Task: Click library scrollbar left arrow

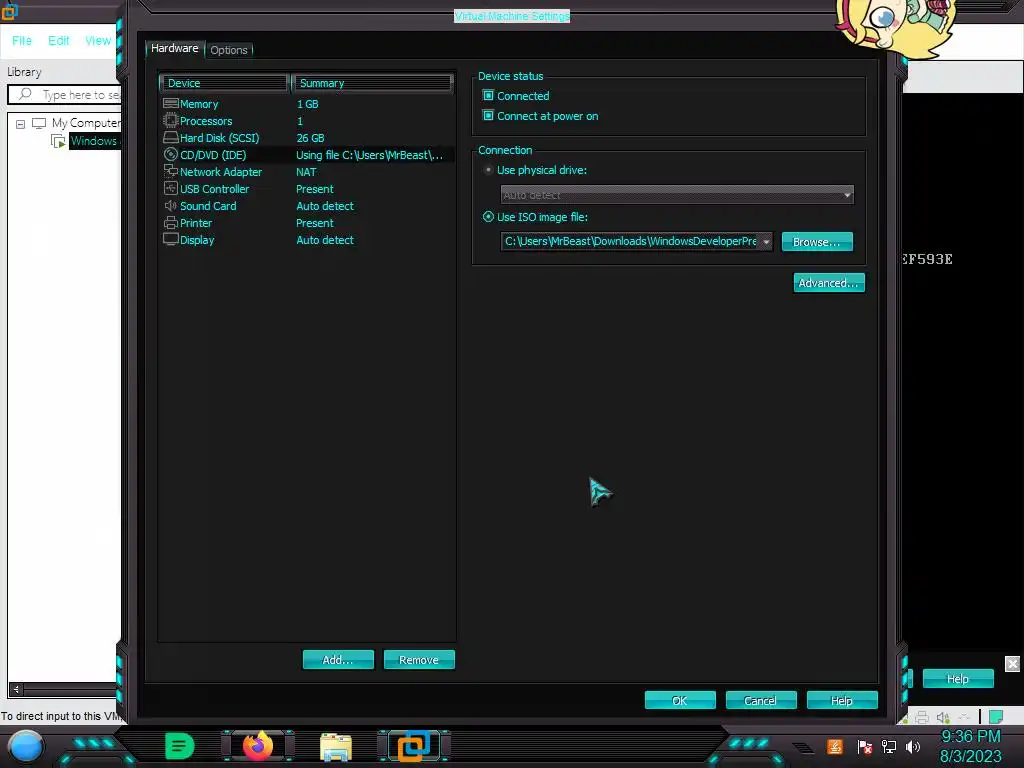Action: [x=16, y=689]
